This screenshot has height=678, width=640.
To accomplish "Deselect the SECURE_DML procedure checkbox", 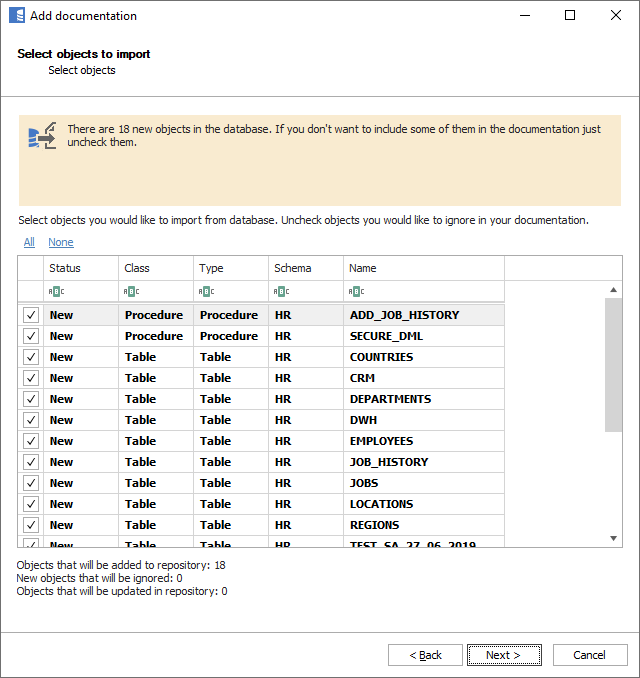I will click(x=31, y=336).
